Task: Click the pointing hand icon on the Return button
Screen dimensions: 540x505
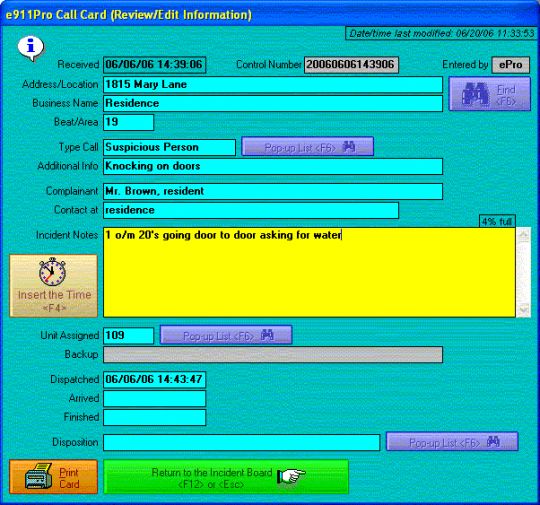Action: (x=291, y=476)
